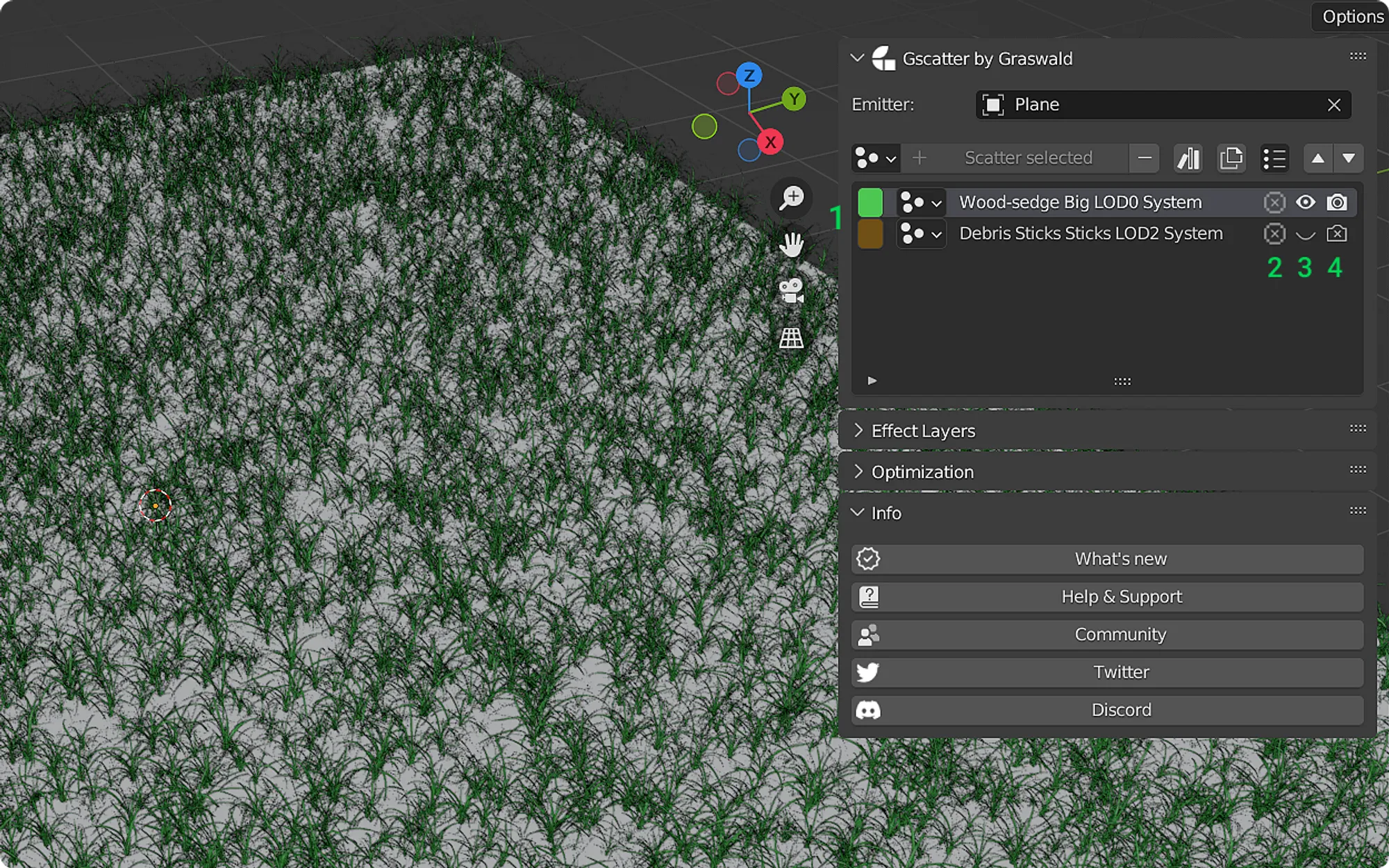Click the duplicate scatter system icon
Screen dimensions: 1389x868
pos(1231,158)
